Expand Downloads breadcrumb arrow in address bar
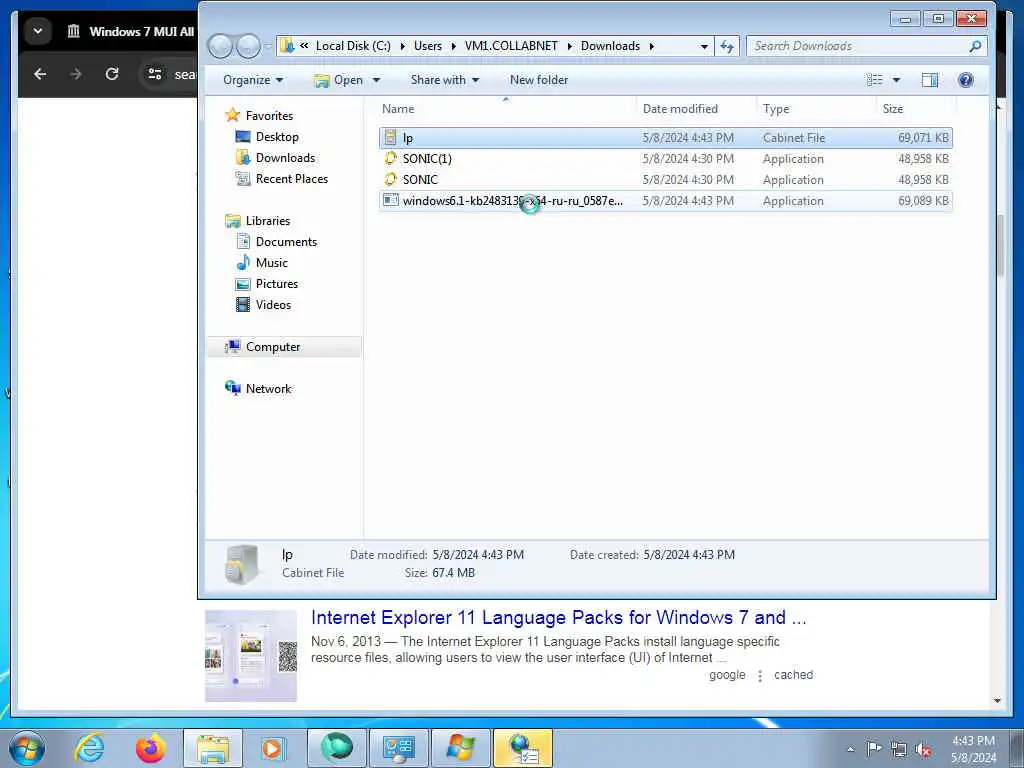Screen dimensions: 1024x768 pos(651,46)
